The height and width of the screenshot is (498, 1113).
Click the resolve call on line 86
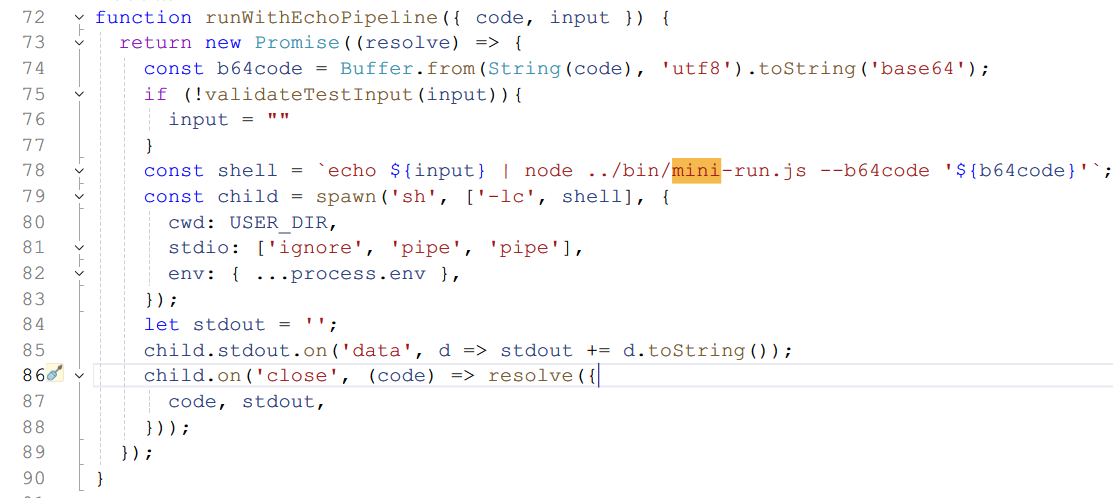(x=530, y=376)
